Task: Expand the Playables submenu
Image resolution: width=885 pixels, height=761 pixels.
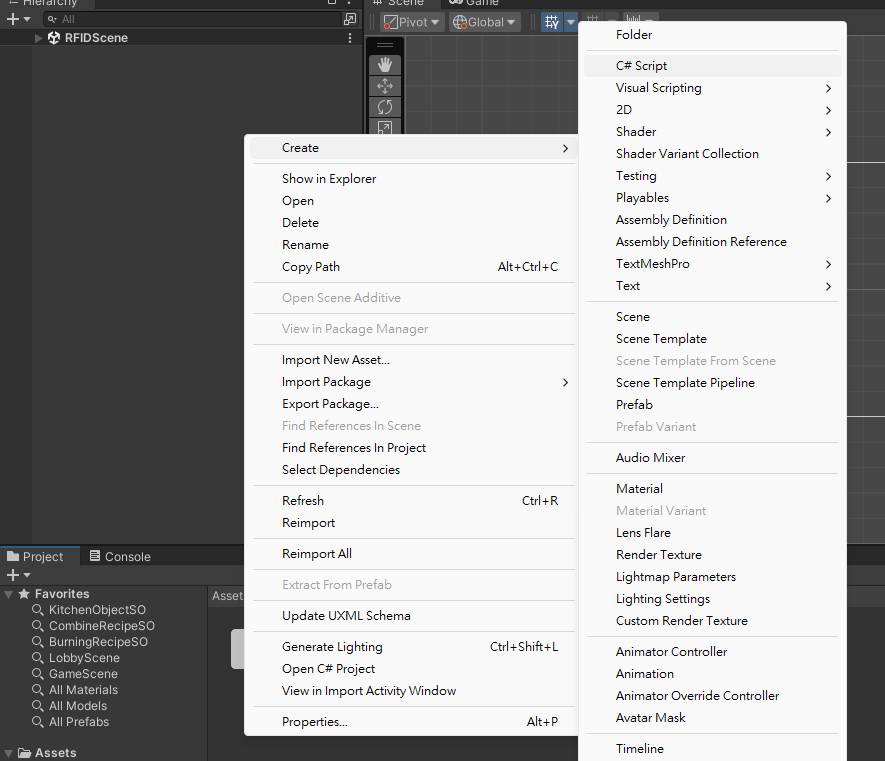Action: click(x=712, y=198)
